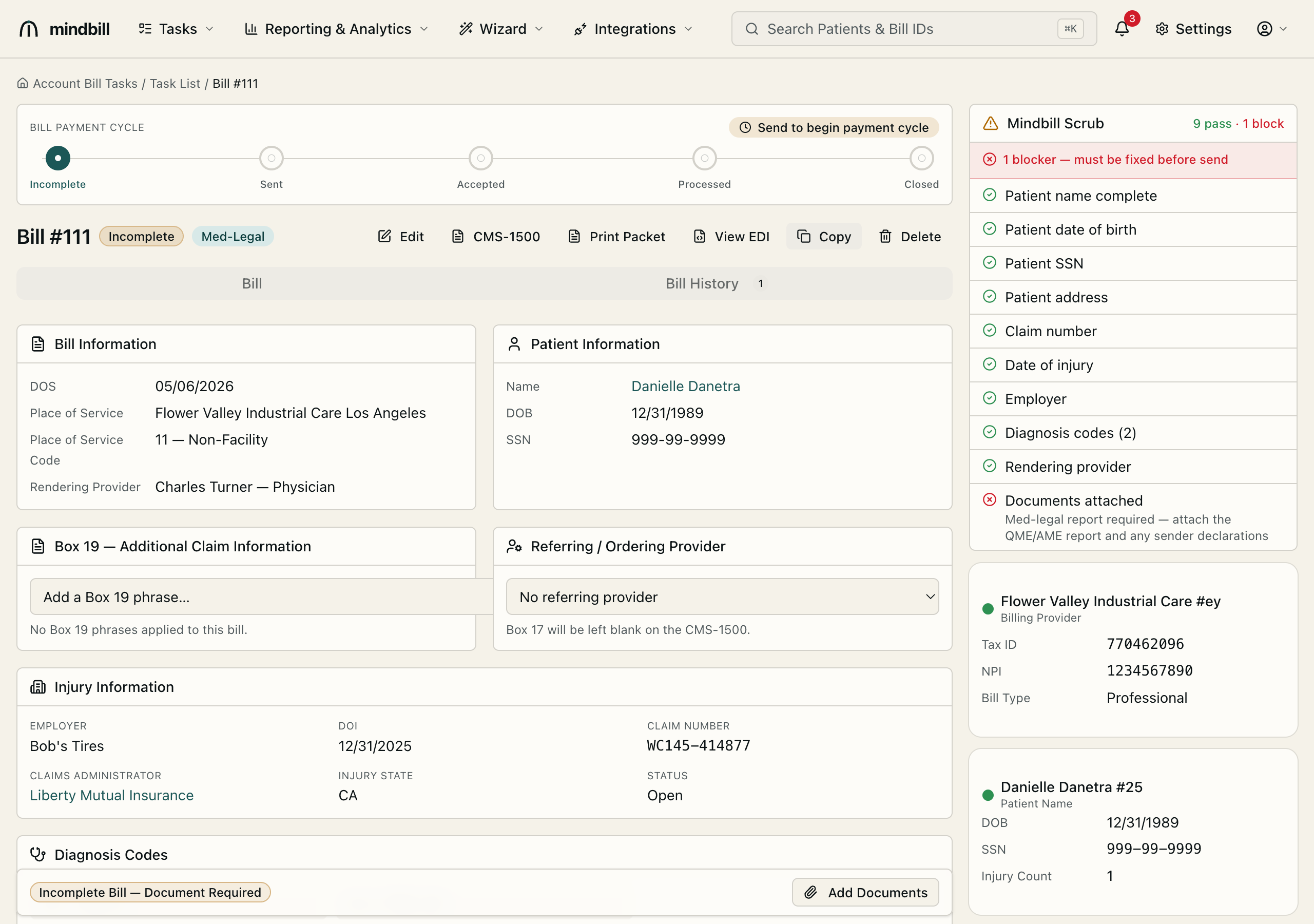This screenshot has width=1314, height=924.
Task: Go to Task List breadcrumb
Action: tap(175, 83)
